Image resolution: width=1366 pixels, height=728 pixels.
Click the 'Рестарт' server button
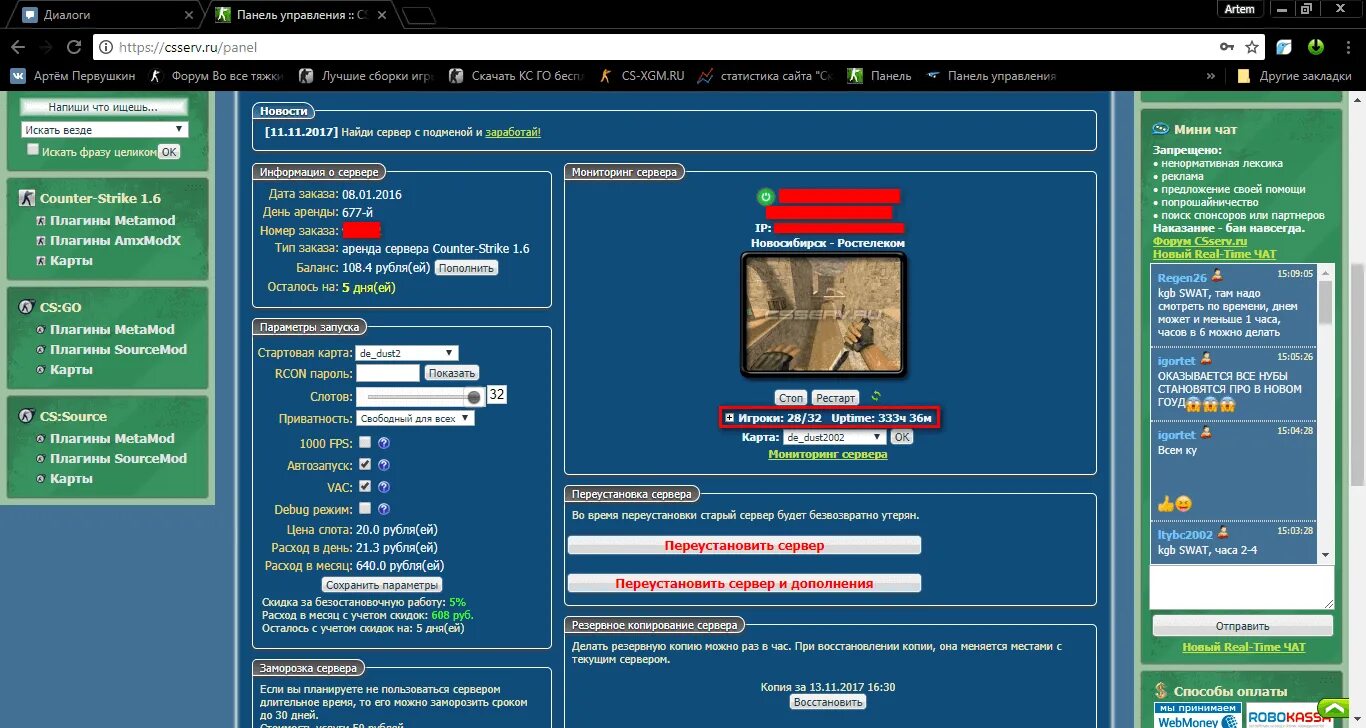(835, 398)
